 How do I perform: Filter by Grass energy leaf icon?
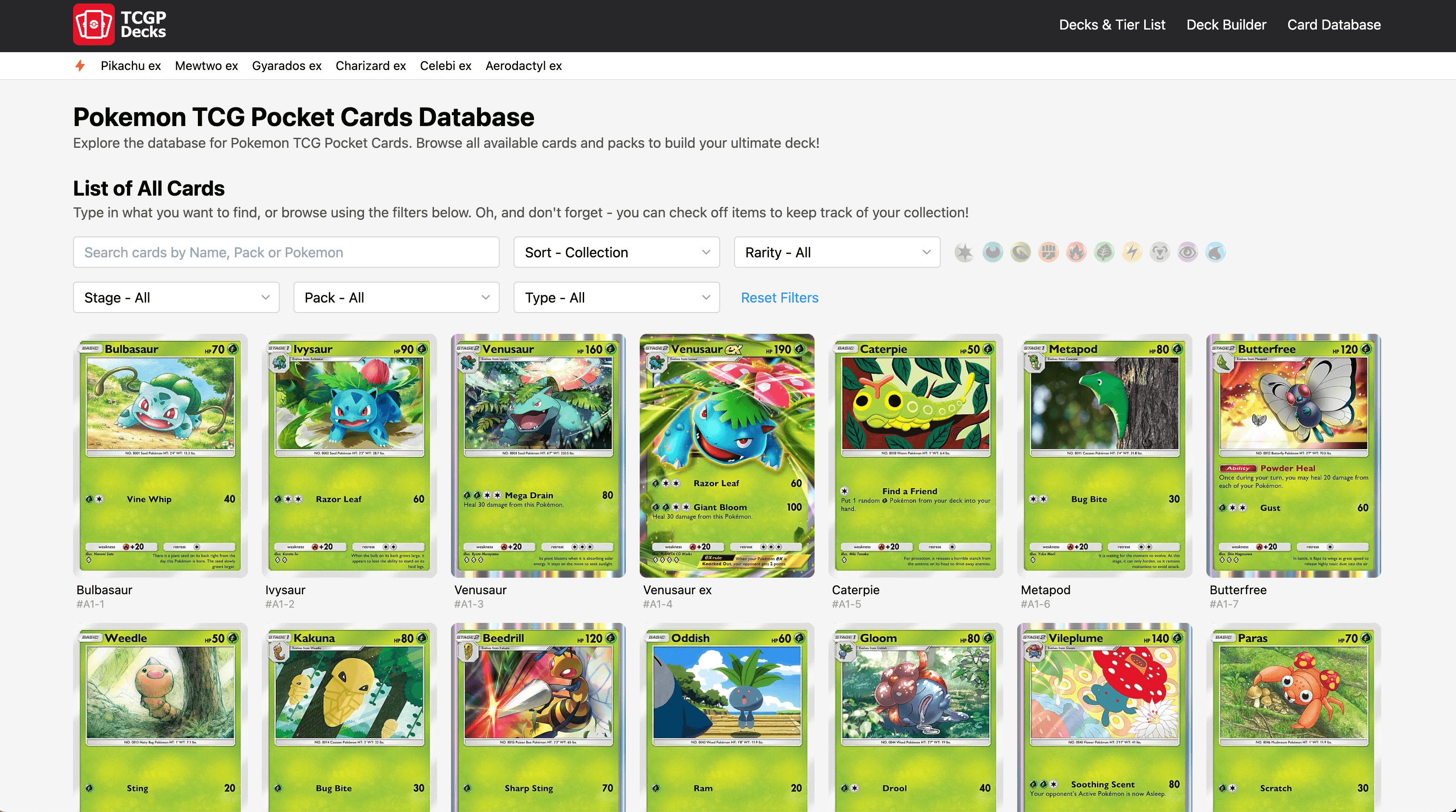tap(1104, 252)
